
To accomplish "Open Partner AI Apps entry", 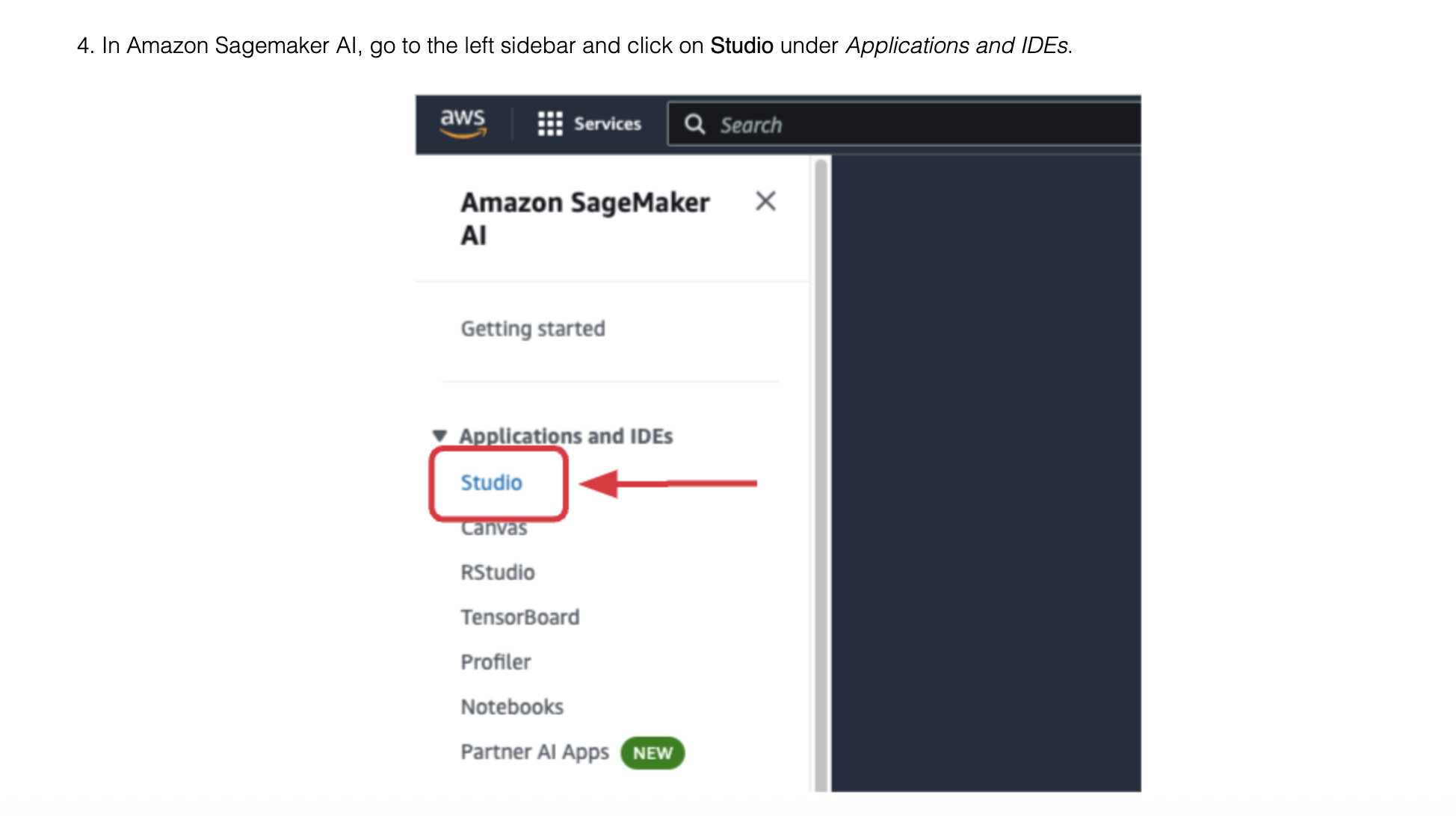I will (x=535, y=752).
